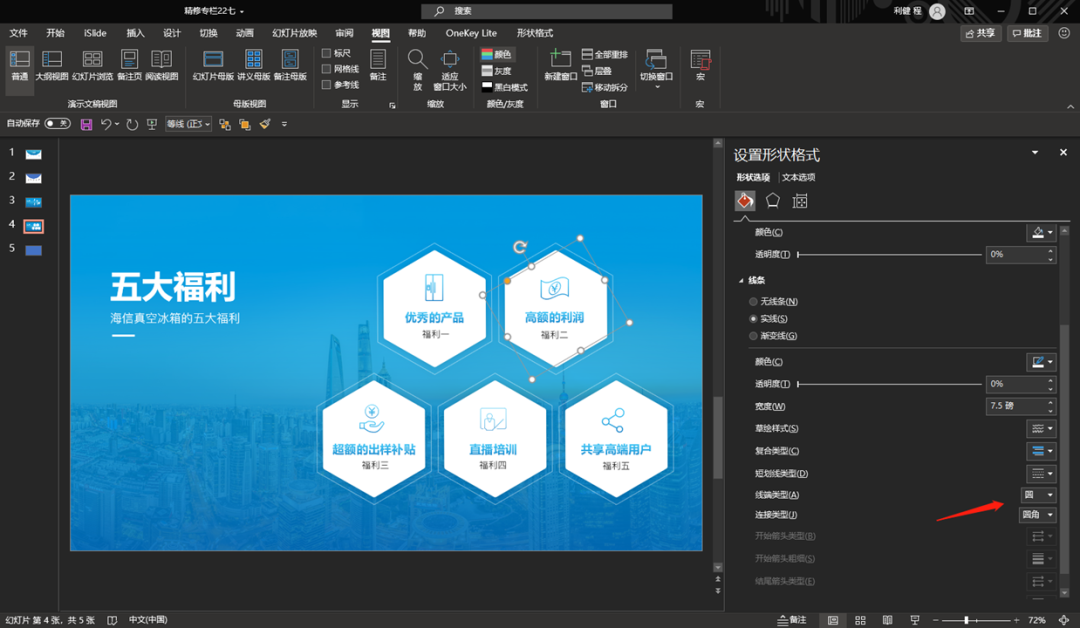Screen dimensions: 1080x628
Task: Select the 实线 solid line radio button
Action: click(x=753, y=319)
